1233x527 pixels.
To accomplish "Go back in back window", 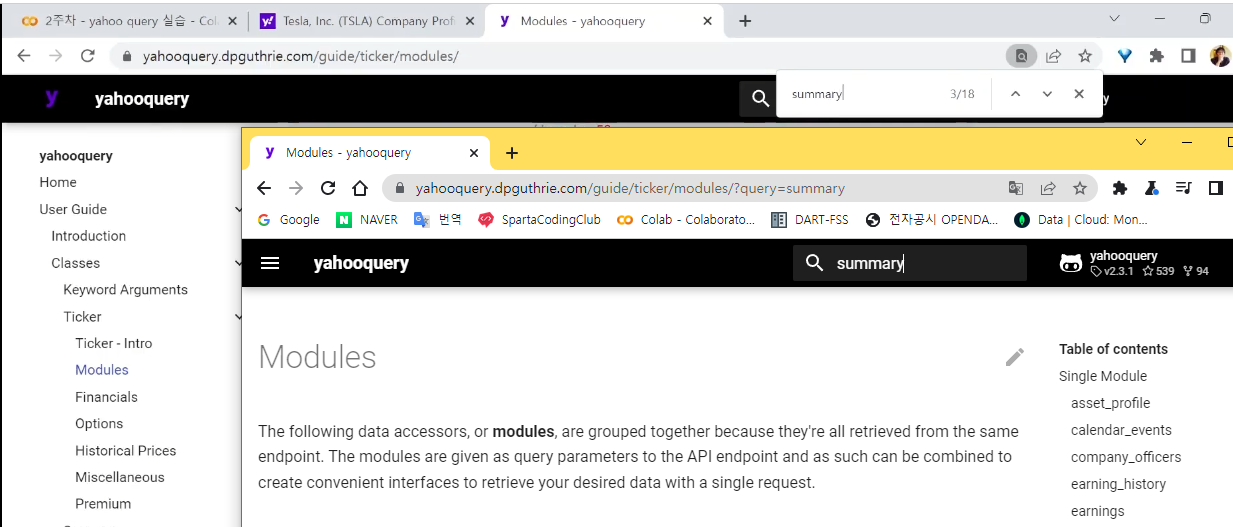I will [x=24, y=56].
